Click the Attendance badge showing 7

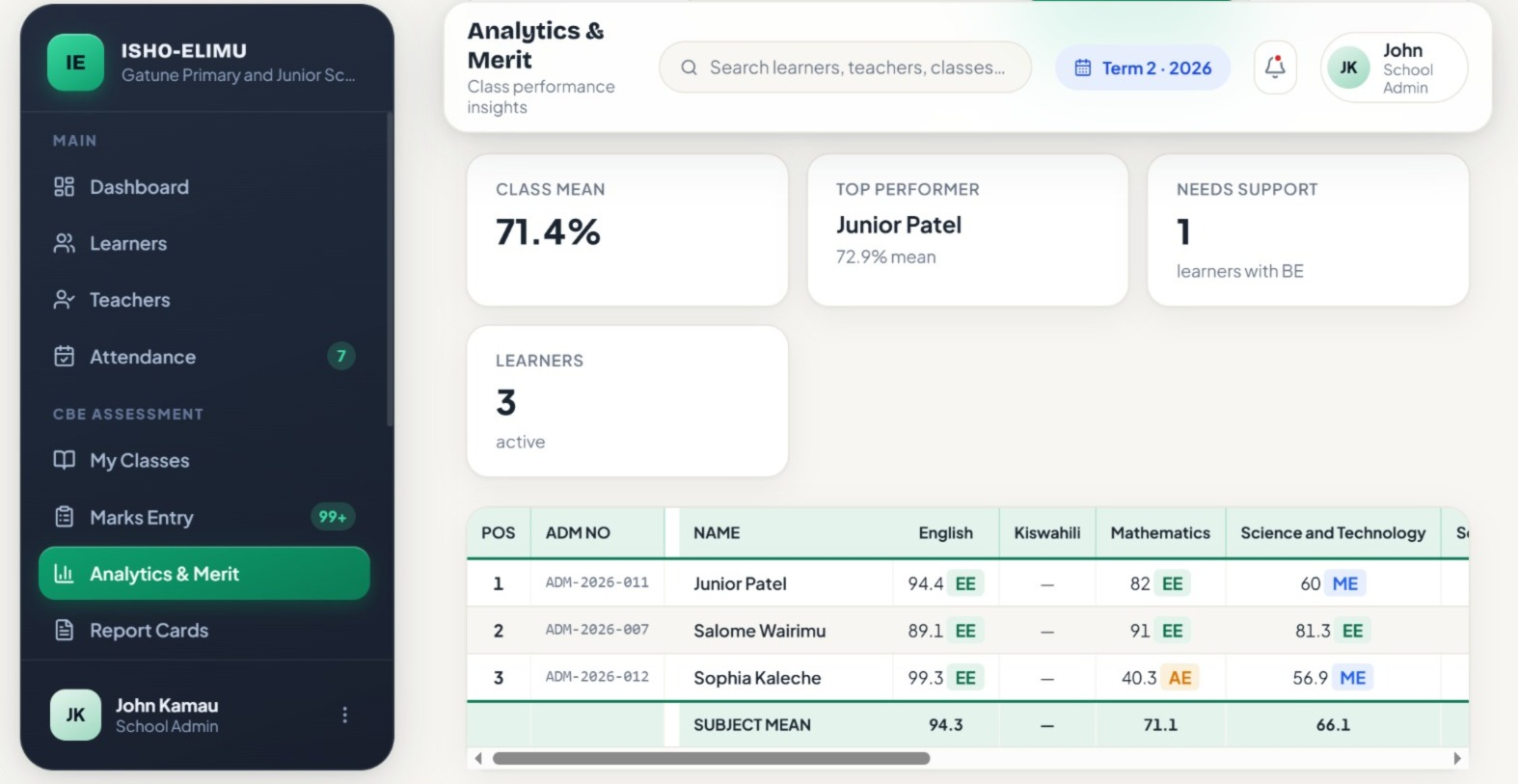click(x=341, y=356)
